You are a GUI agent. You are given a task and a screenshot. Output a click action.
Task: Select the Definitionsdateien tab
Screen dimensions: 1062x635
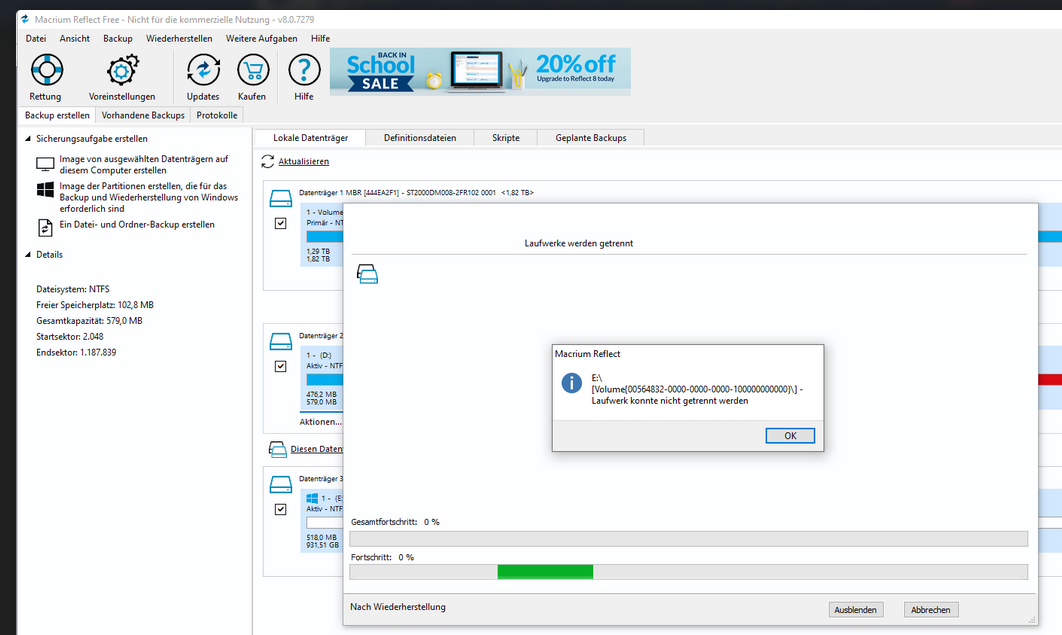pyautogui.click(x=420, y=137)
